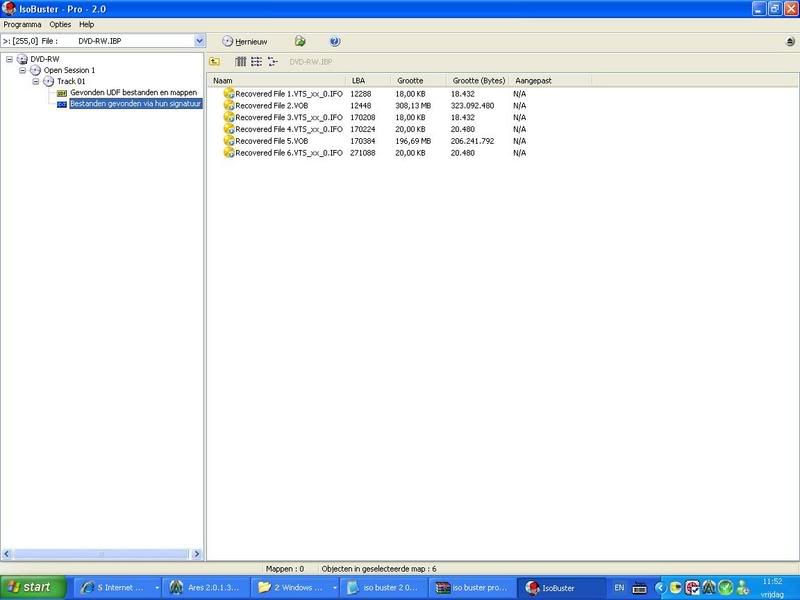Click byte size 206.241.792
The image size is (800, 600).
[472, 141]
